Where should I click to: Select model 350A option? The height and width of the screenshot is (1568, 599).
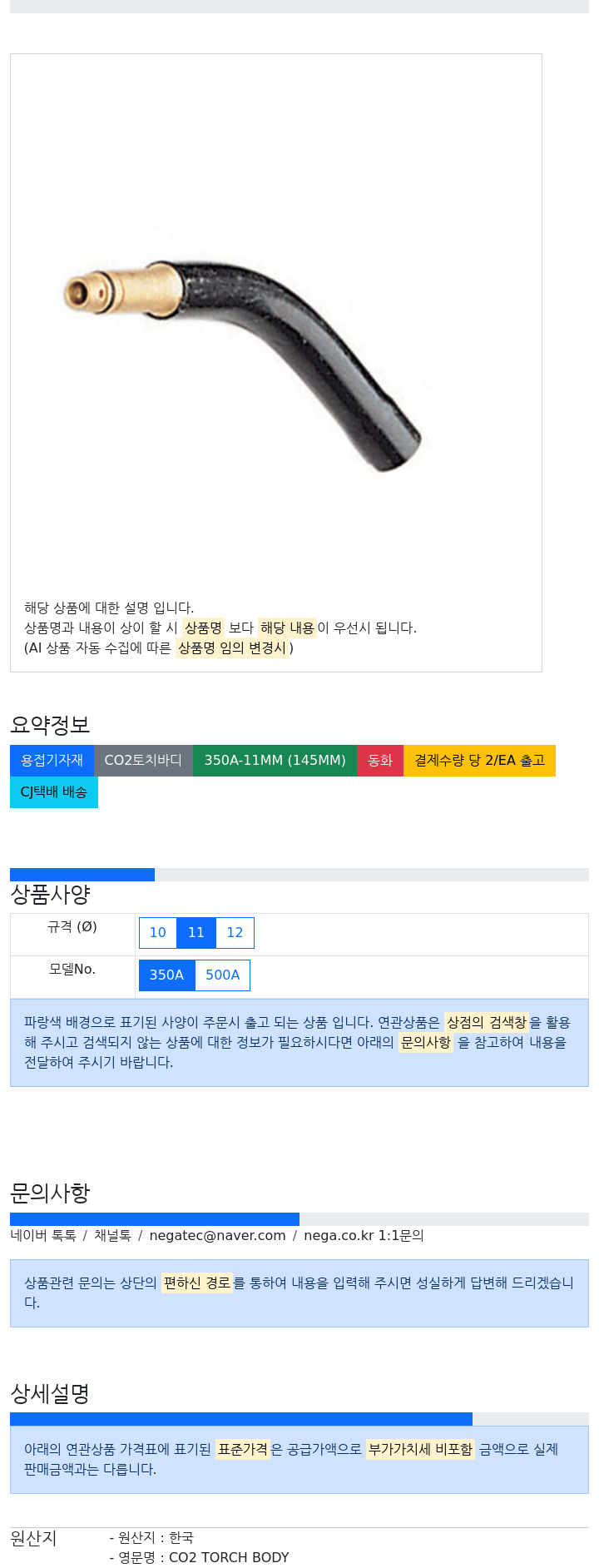[166, 975]
